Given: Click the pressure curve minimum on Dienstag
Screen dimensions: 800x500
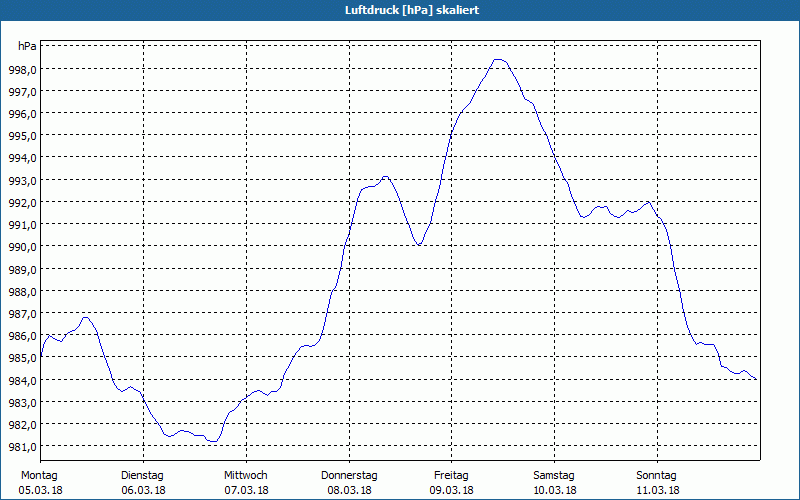Looking at the screenshot, I should click(213, 441).
